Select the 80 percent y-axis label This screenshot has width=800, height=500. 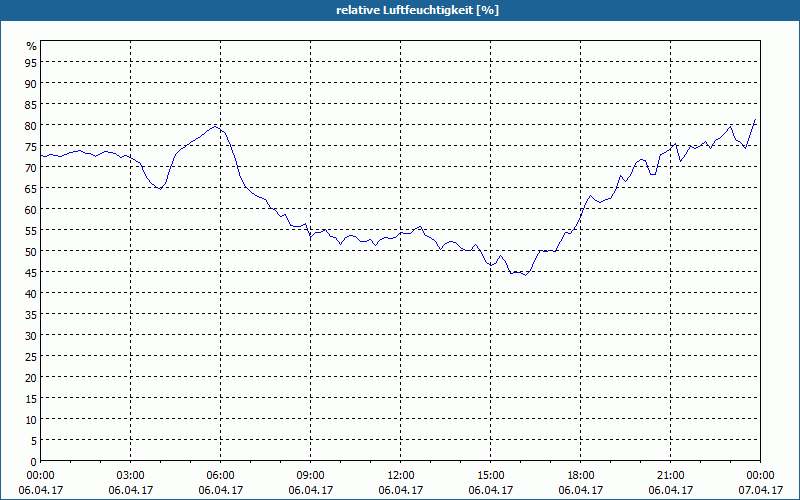[x=31, y=125]
